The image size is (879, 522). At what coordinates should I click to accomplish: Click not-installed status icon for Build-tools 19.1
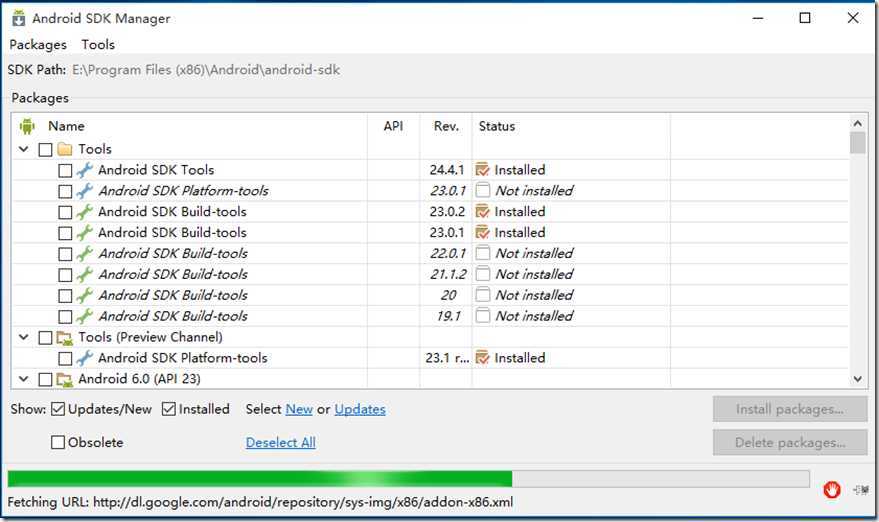483,315
